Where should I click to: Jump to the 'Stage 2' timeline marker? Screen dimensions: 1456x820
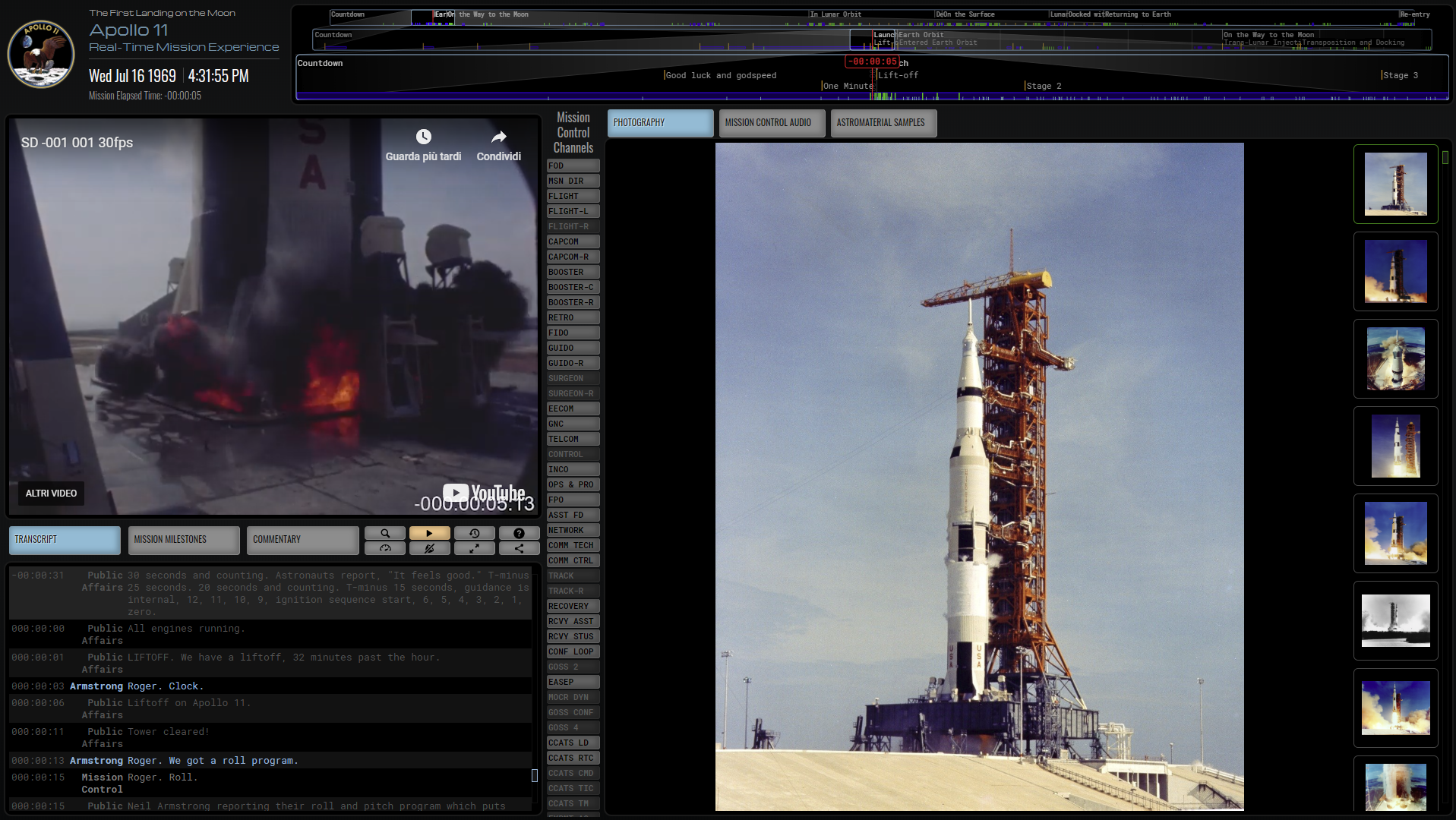(x=1044, y=87)
